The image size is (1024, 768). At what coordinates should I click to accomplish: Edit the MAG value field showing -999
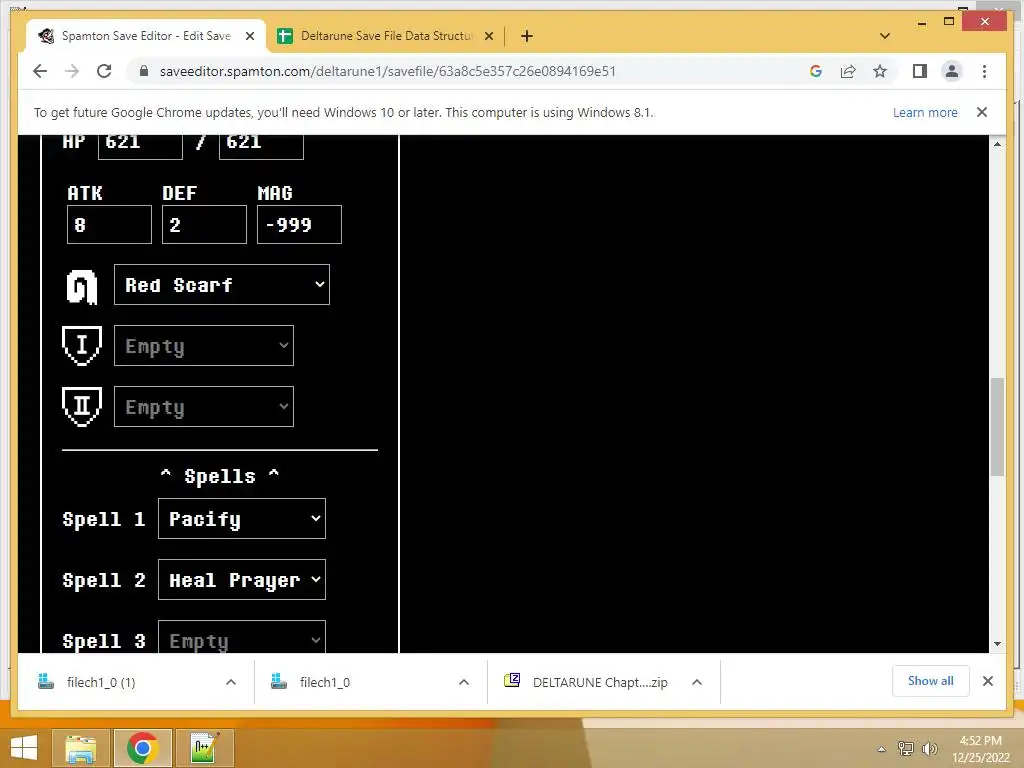click(x=299, y=225)
